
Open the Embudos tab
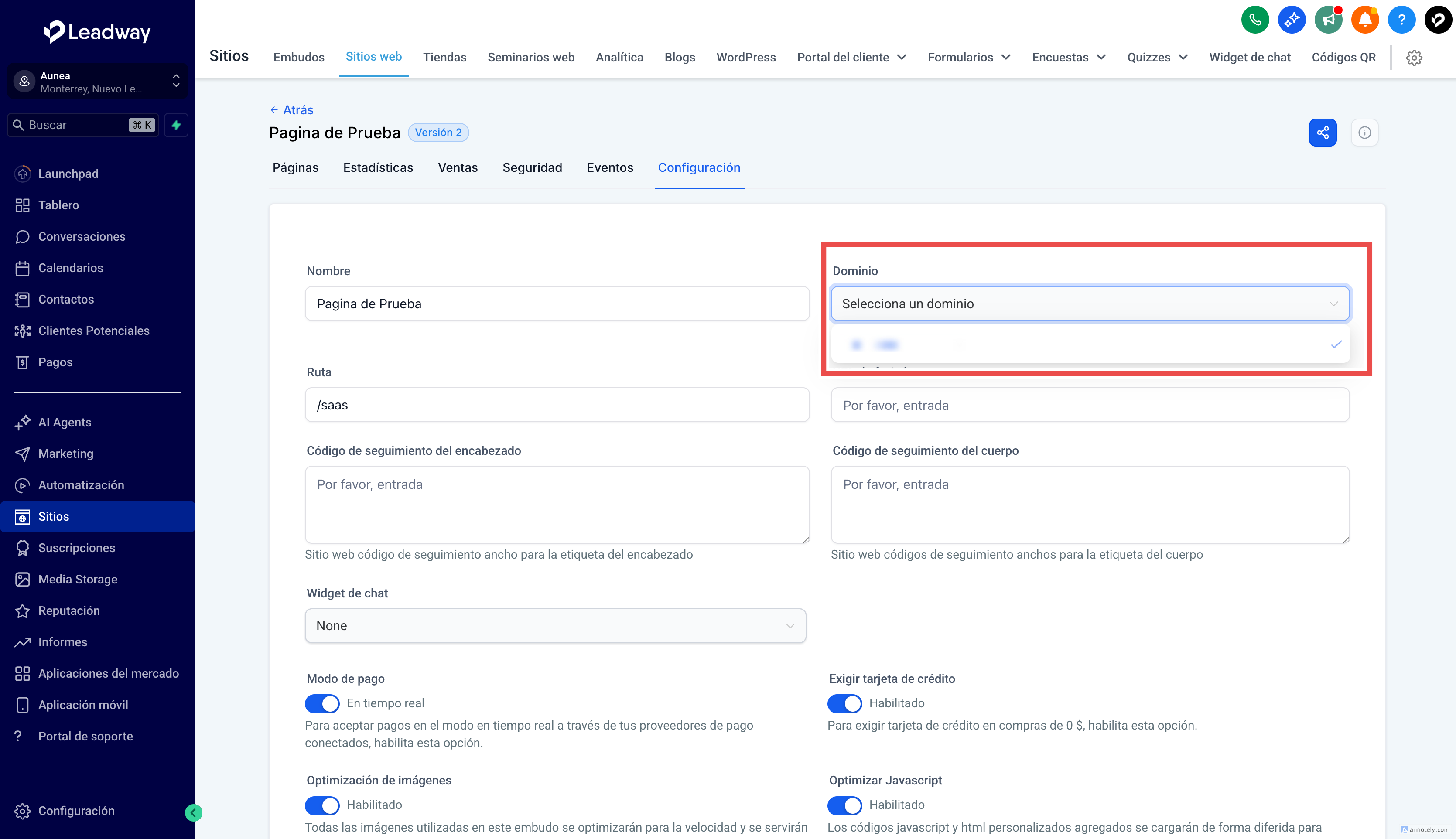(299, 58)
